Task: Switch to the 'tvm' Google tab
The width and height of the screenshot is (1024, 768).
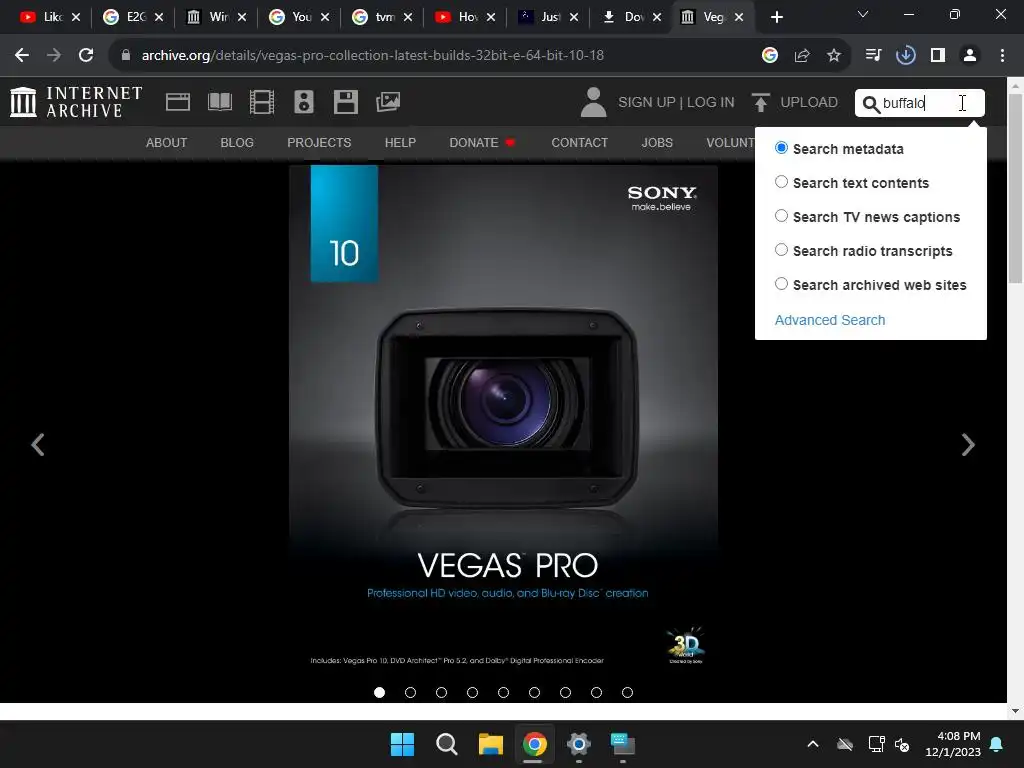Action: click(x=381, y=17)
